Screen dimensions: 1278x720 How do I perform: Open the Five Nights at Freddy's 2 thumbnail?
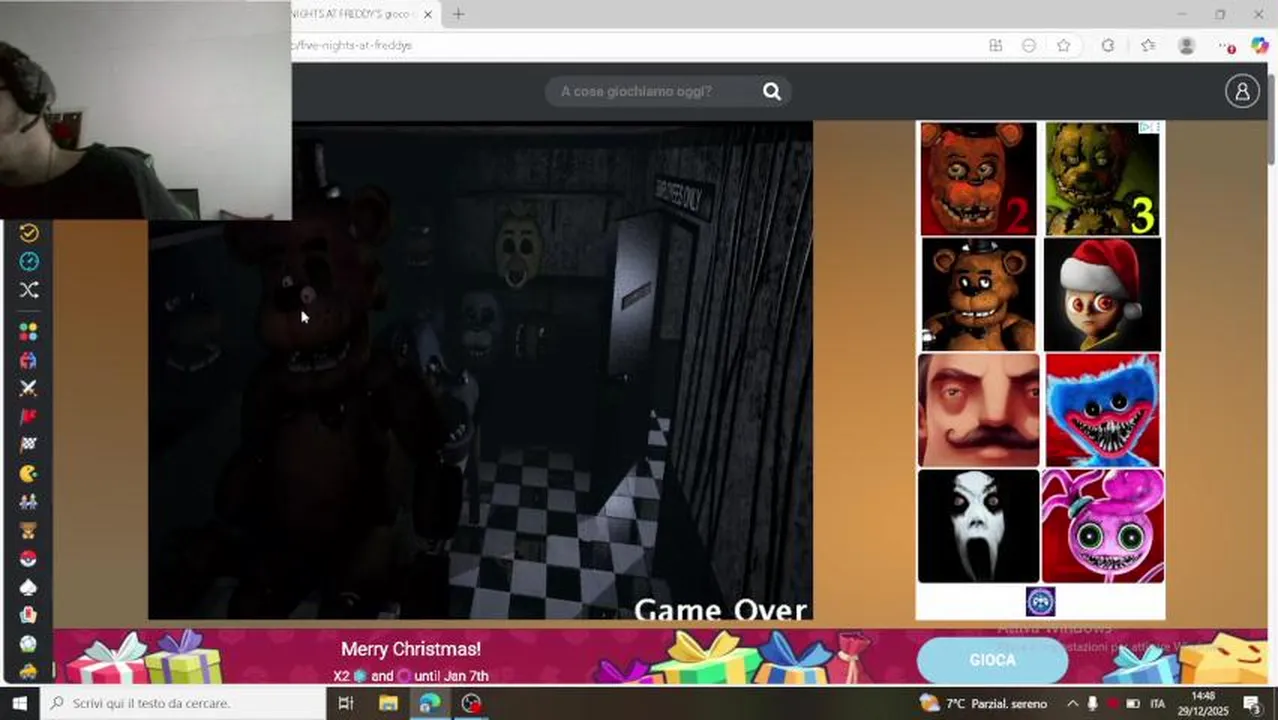(979, 179)
